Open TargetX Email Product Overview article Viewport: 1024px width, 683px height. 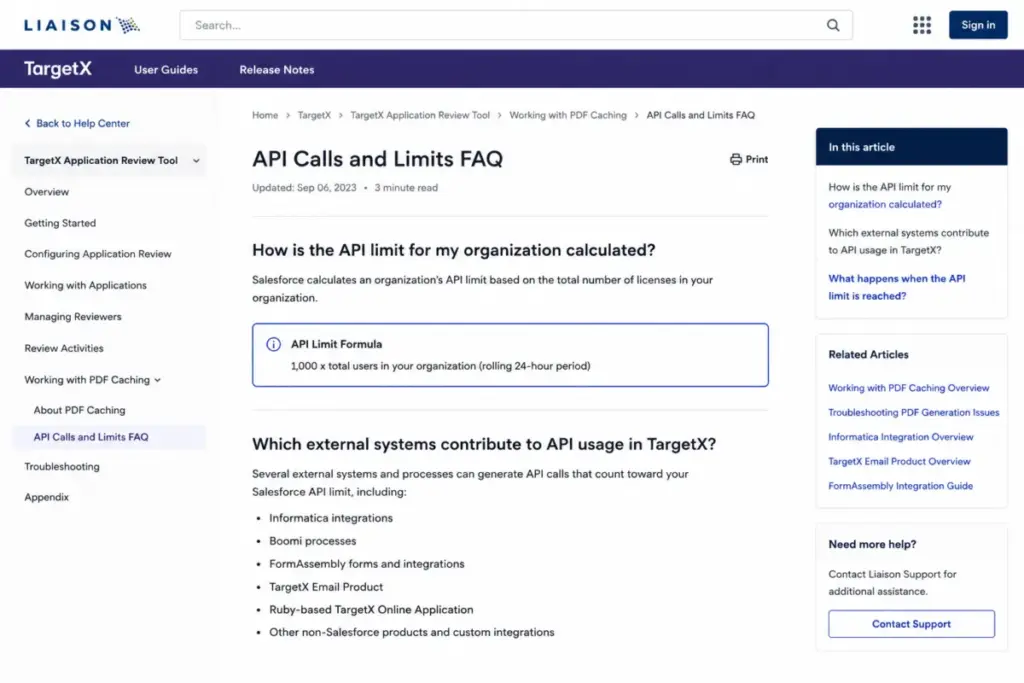[x=899, y=462]
